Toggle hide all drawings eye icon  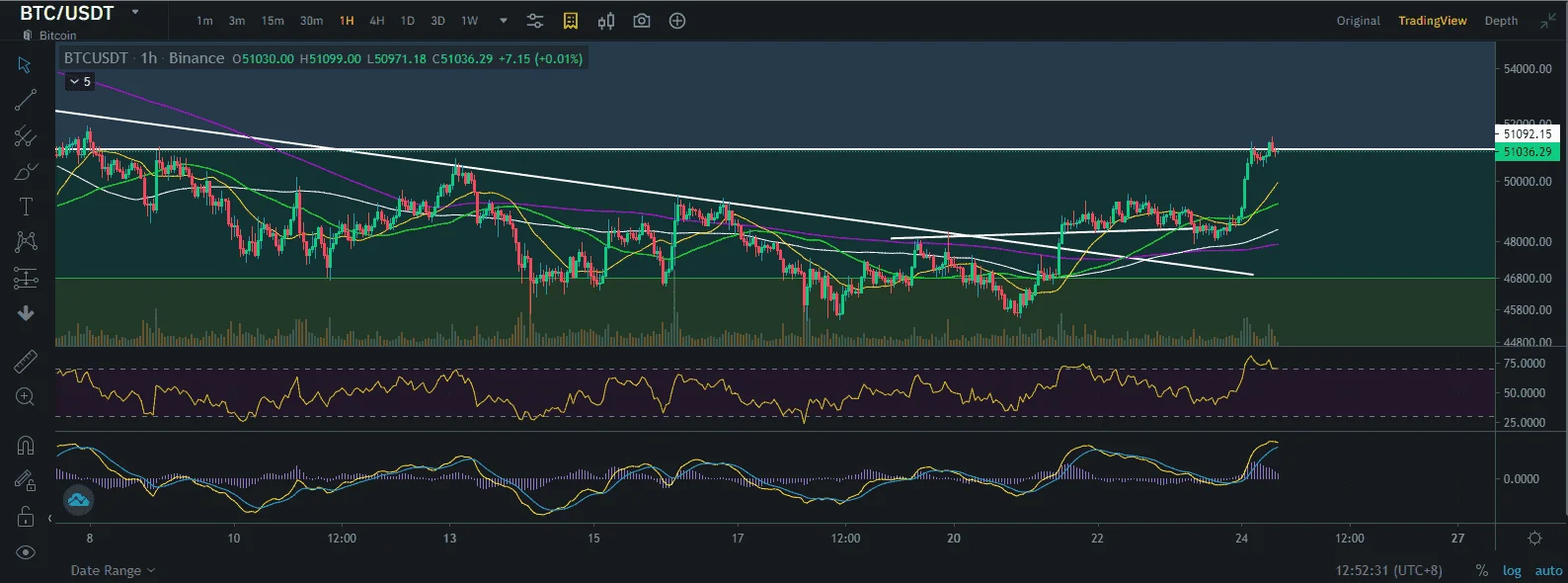[26, 552]
